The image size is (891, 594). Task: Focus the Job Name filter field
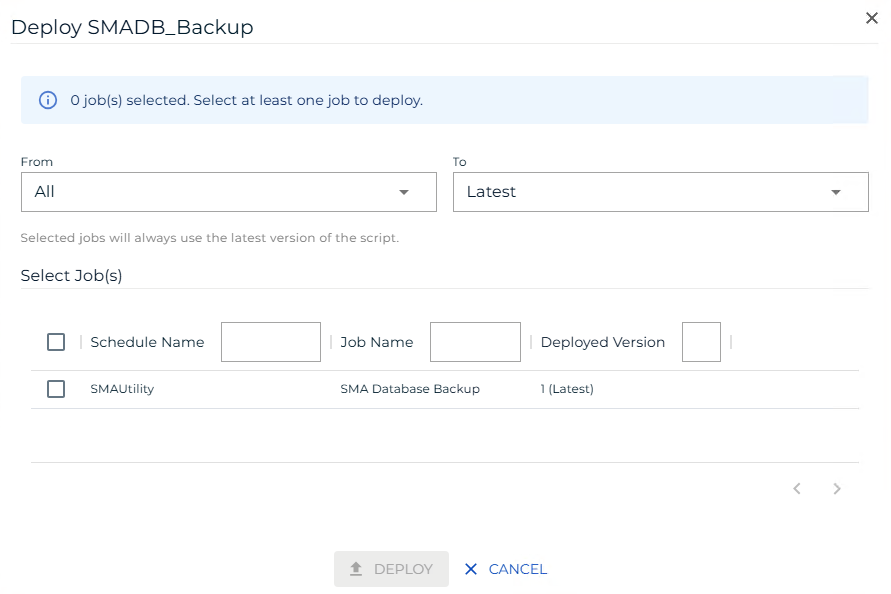[x=475, y=342]
